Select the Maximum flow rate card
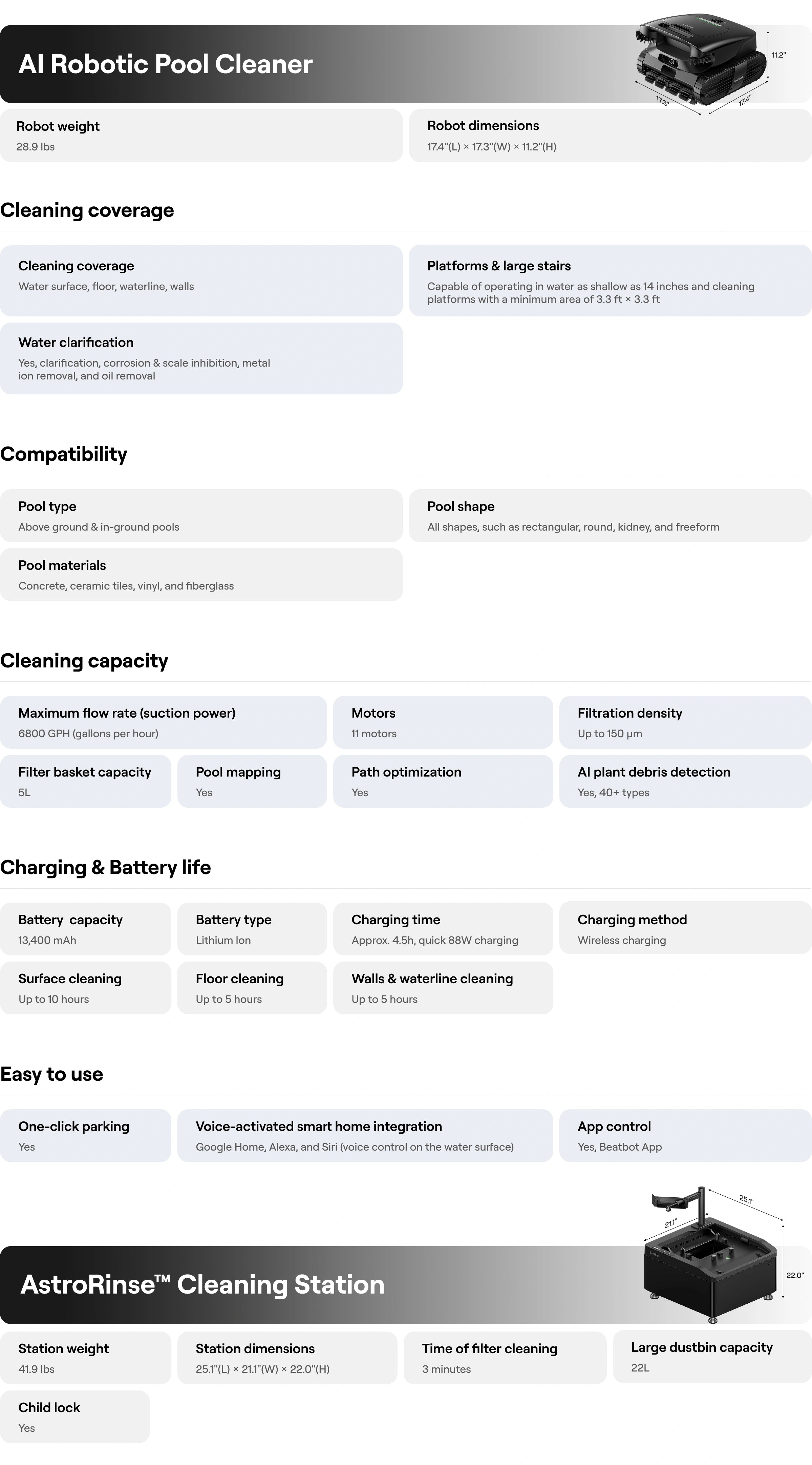812x1465 pixels. pos(163,722)
